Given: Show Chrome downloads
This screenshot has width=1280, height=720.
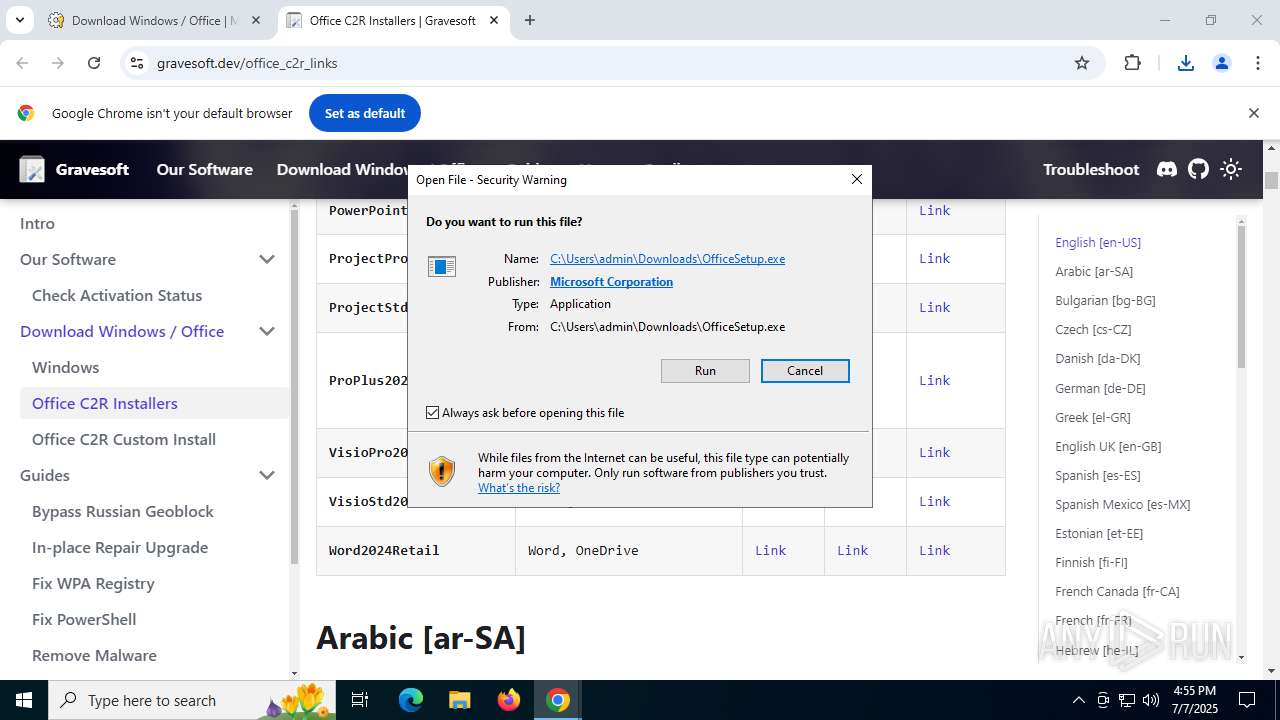Looking at the screenshot, I should tap(1185, 63).
